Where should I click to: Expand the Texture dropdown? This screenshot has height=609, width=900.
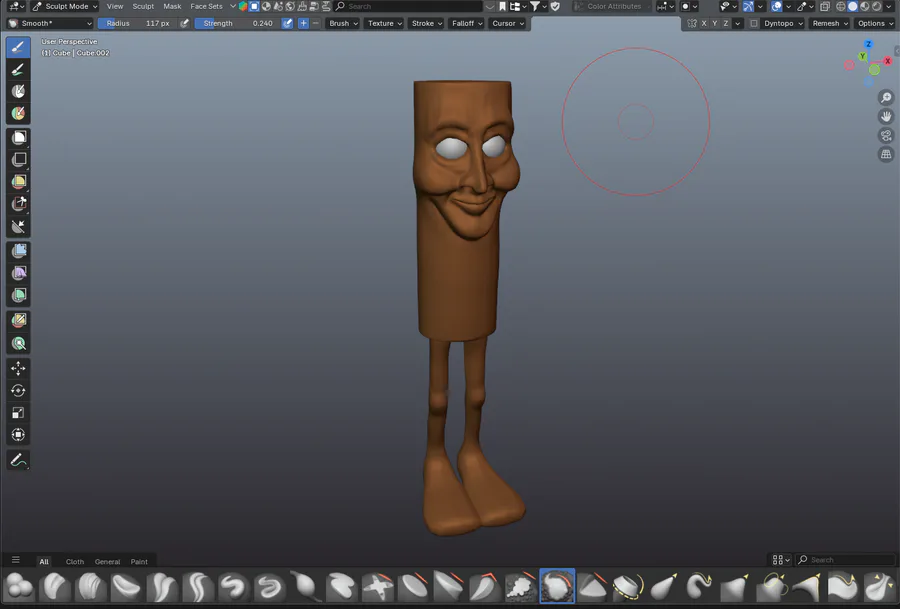coord(385,24)
